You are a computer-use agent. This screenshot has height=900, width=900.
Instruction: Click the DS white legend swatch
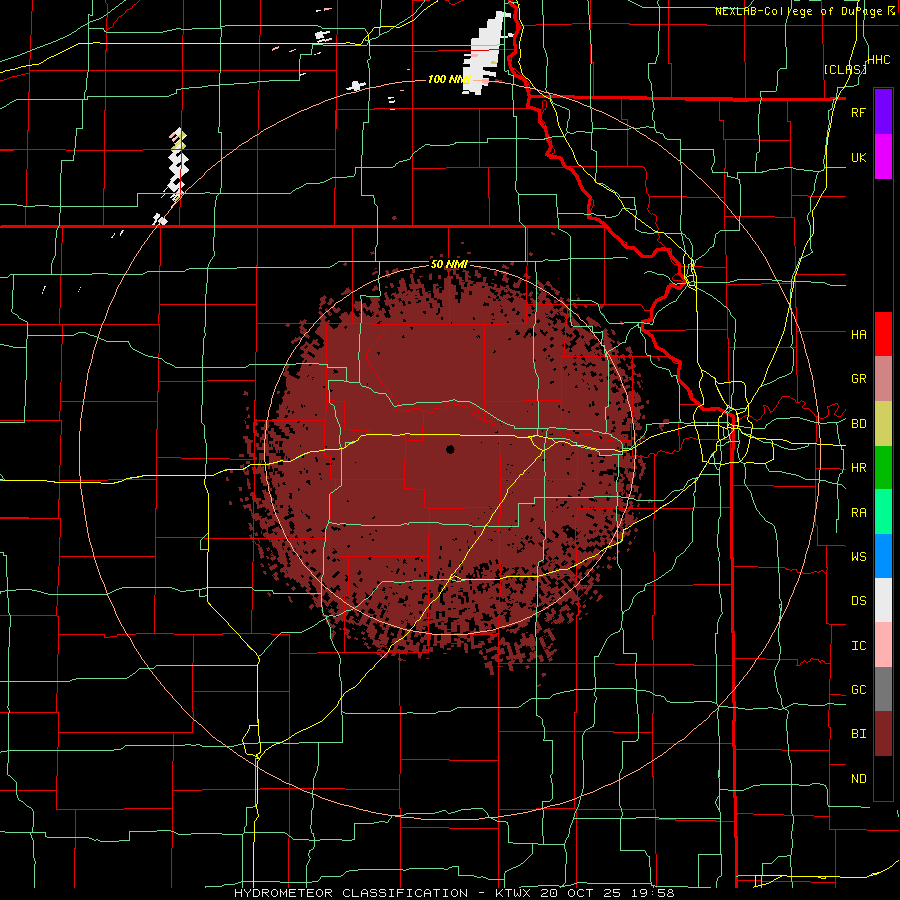tap(883, 600)
